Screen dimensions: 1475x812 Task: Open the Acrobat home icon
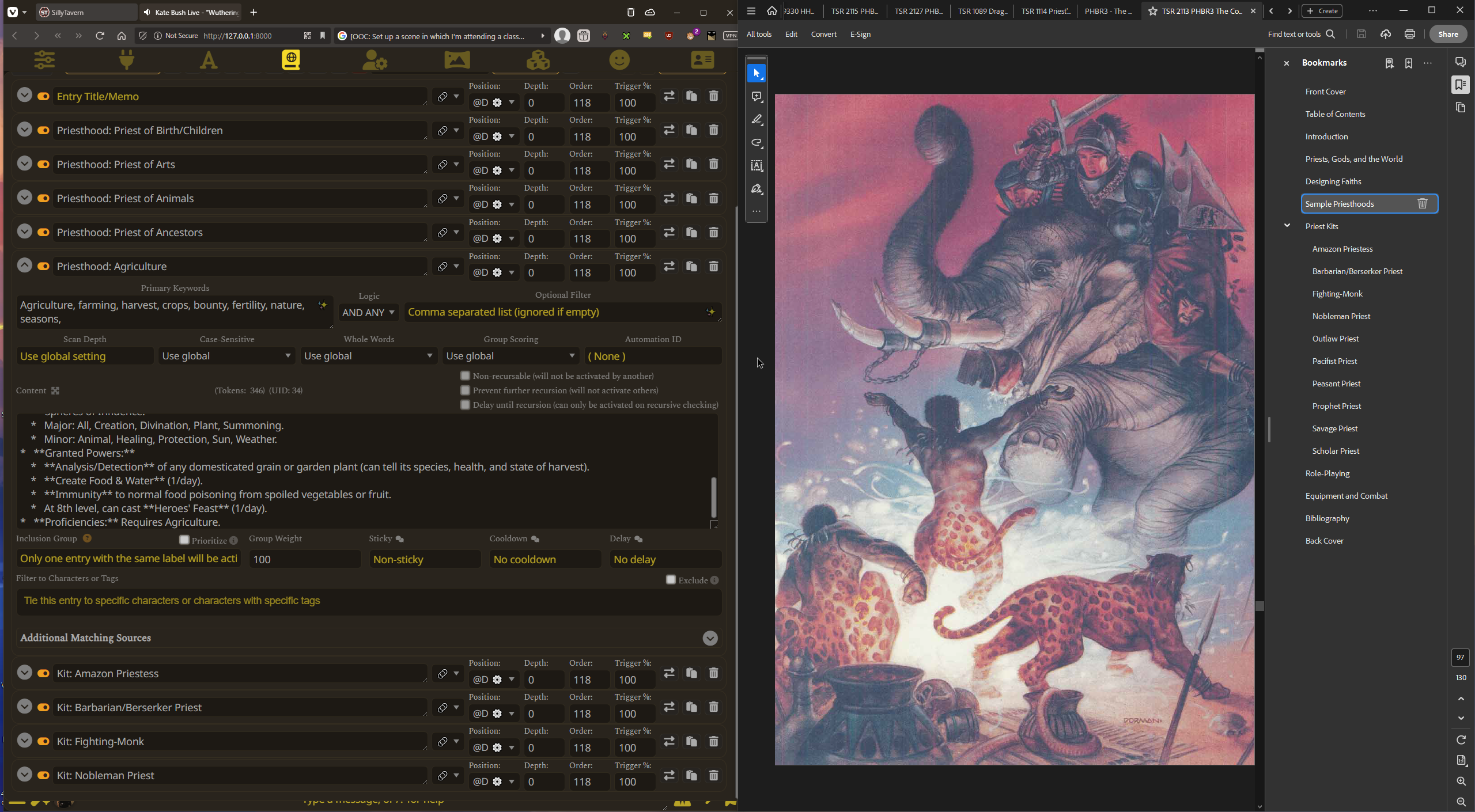tap(772, 10)
